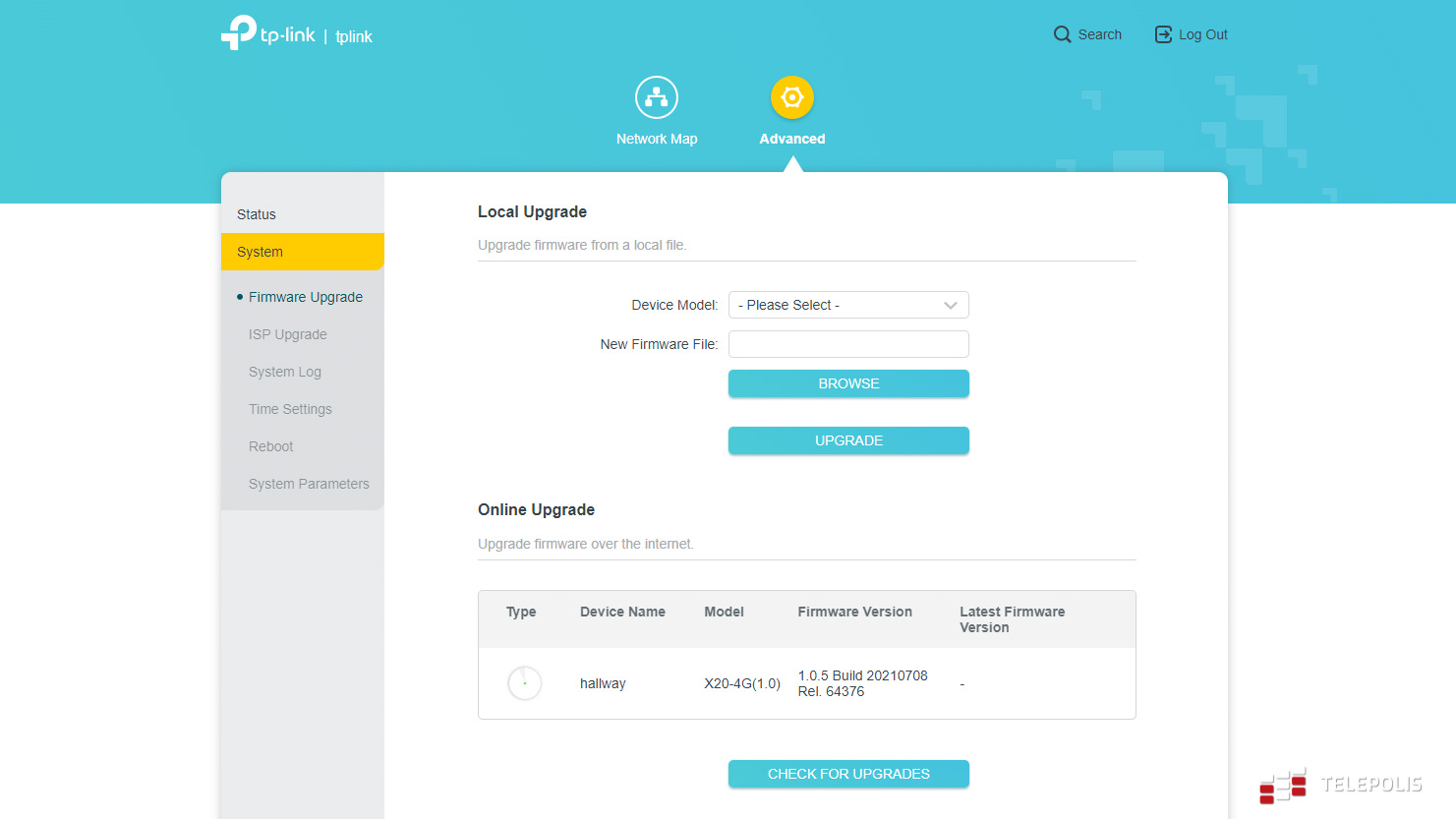
Task: Select the System menu section
Action: point(261,252)
